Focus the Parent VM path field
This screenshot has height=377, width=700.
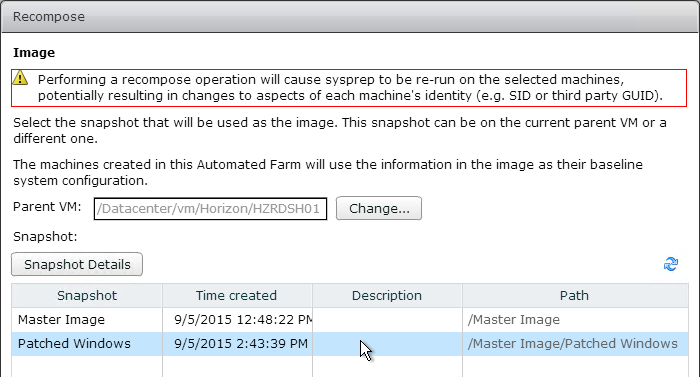click(x=210, y=209)
